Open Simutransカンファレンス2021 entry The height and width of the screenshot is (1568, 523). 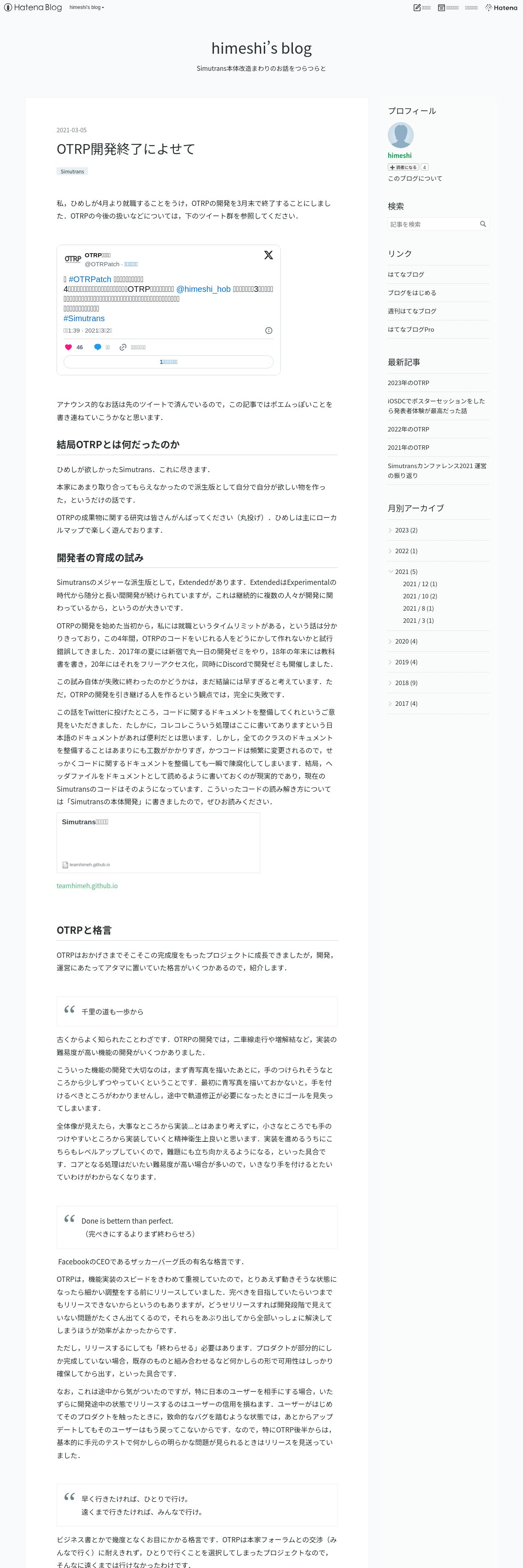point(437,471)
